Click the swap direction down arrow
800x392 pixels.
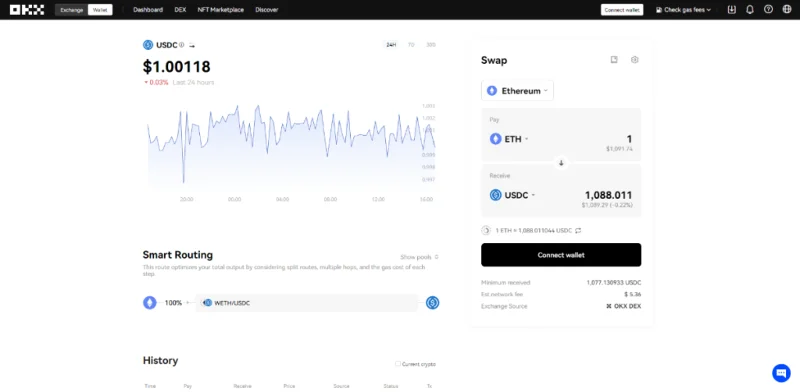coord(561,163)
